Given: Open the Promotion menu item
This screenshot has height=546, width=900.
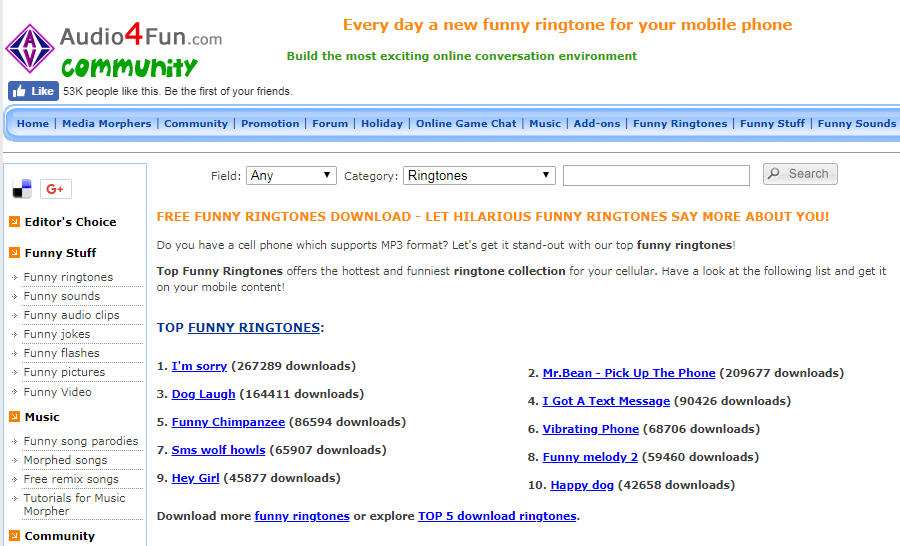Looking at the screenshot, I should point(270,123).
